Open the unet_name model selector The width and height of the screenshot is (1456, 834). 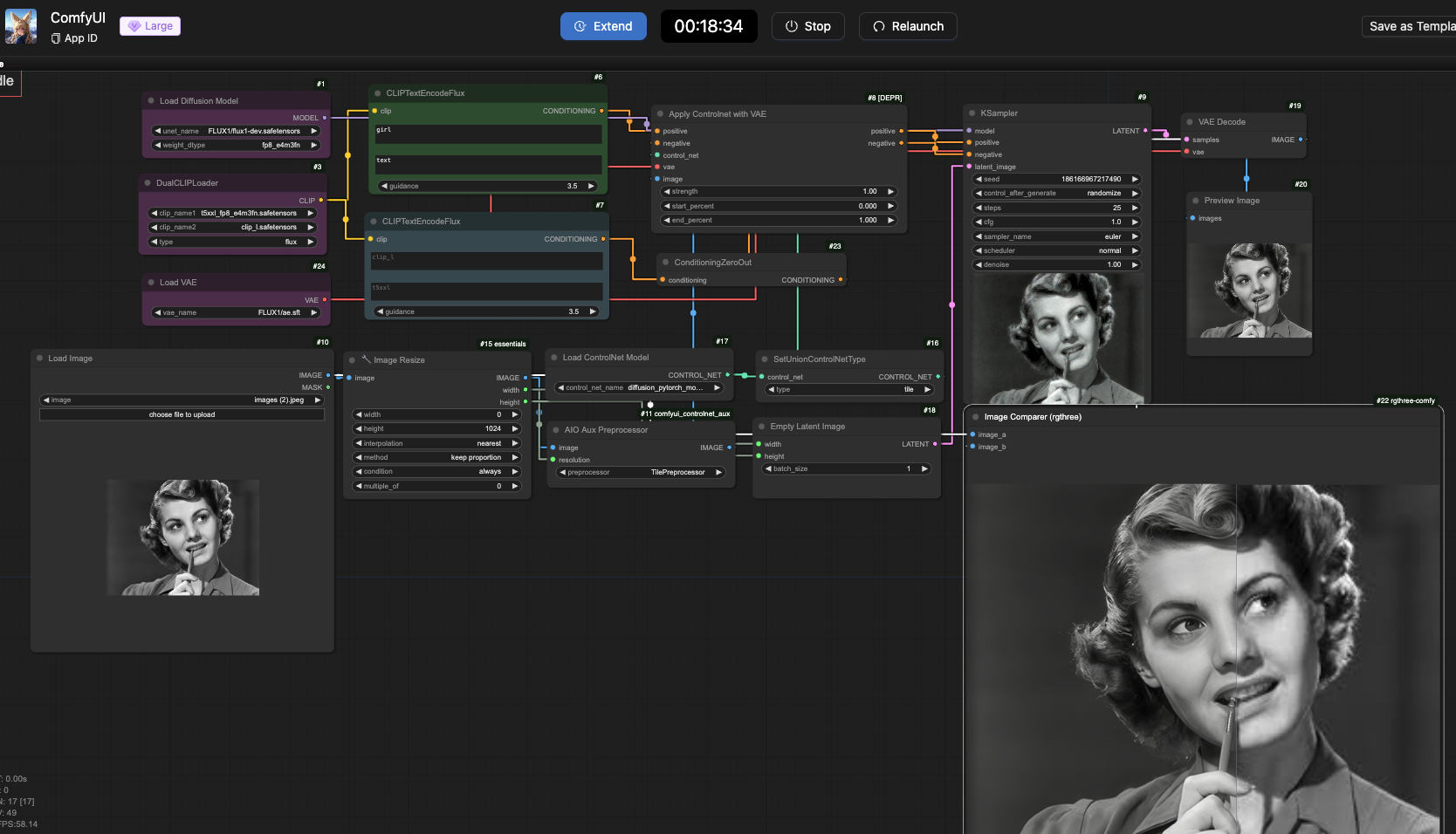click(236, 131)
